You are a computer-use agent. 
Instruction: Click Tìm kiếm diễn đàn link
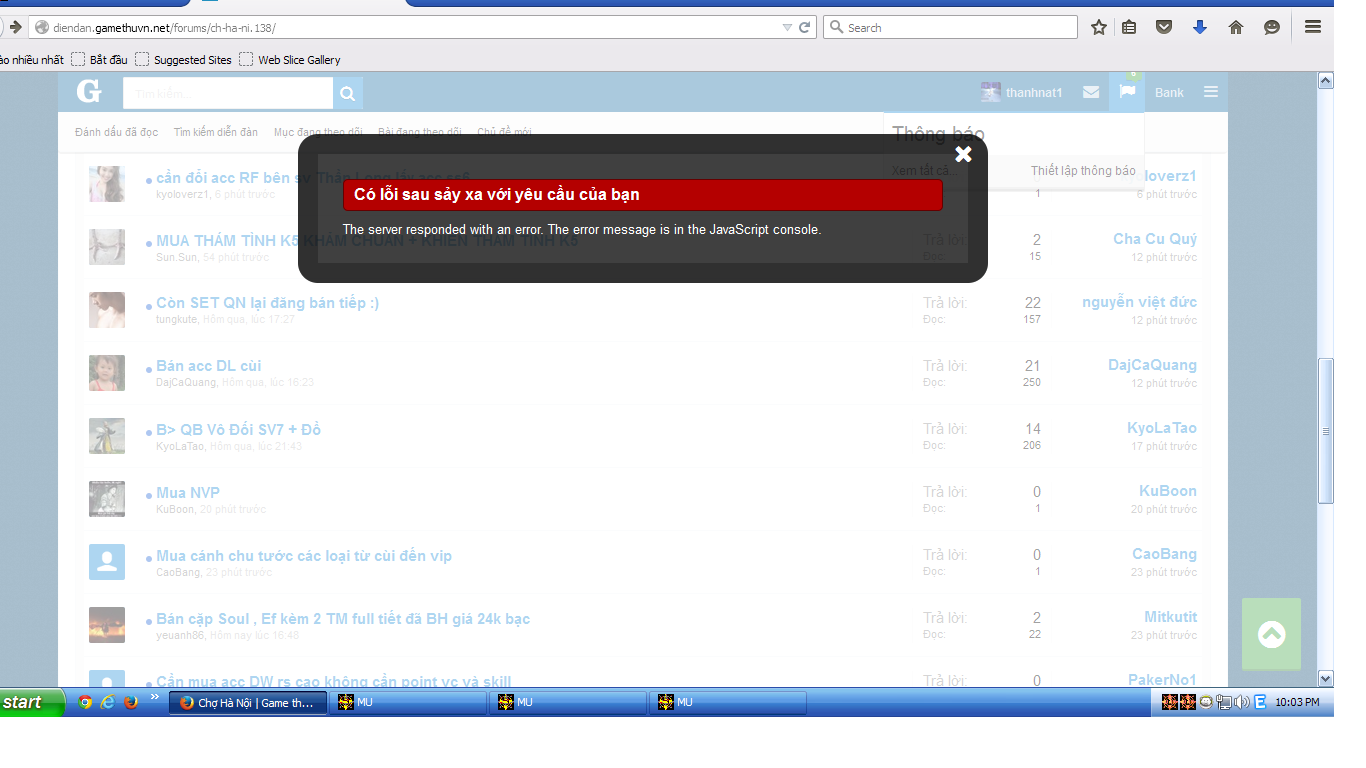pos(215,132)
